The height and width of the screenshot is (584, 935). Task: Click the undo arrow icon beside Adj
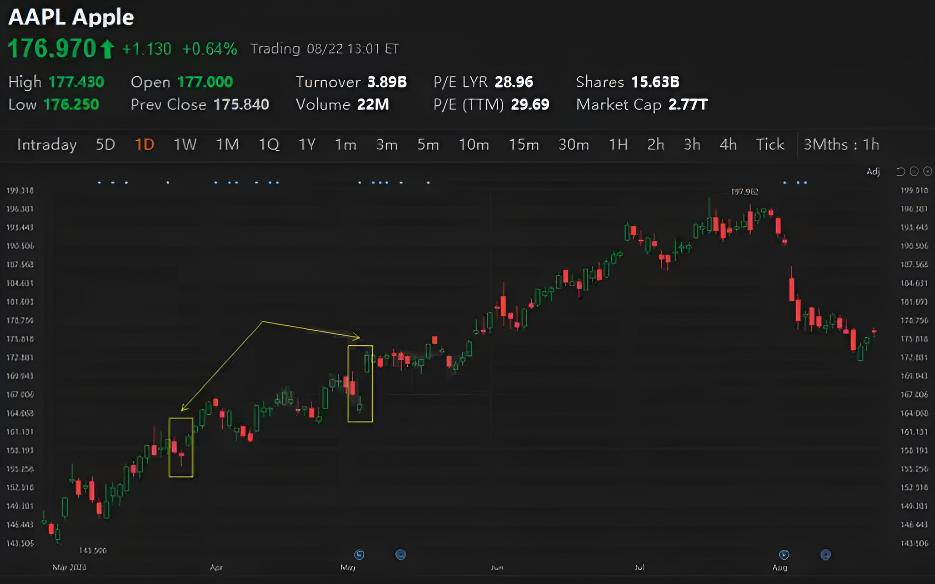coord(900,172)
